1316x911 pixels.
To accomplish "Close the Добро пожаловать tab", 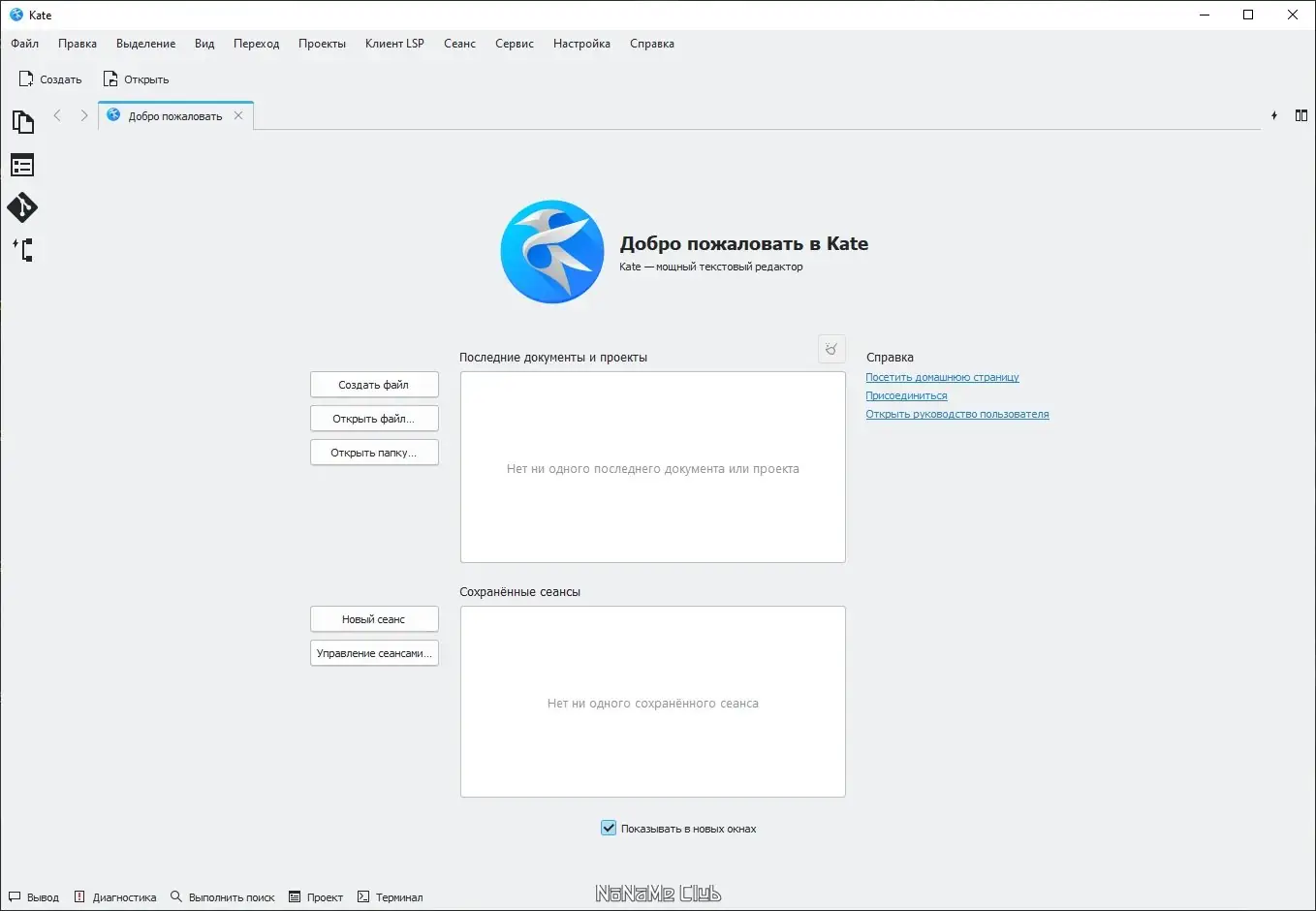I will point(238,115).
